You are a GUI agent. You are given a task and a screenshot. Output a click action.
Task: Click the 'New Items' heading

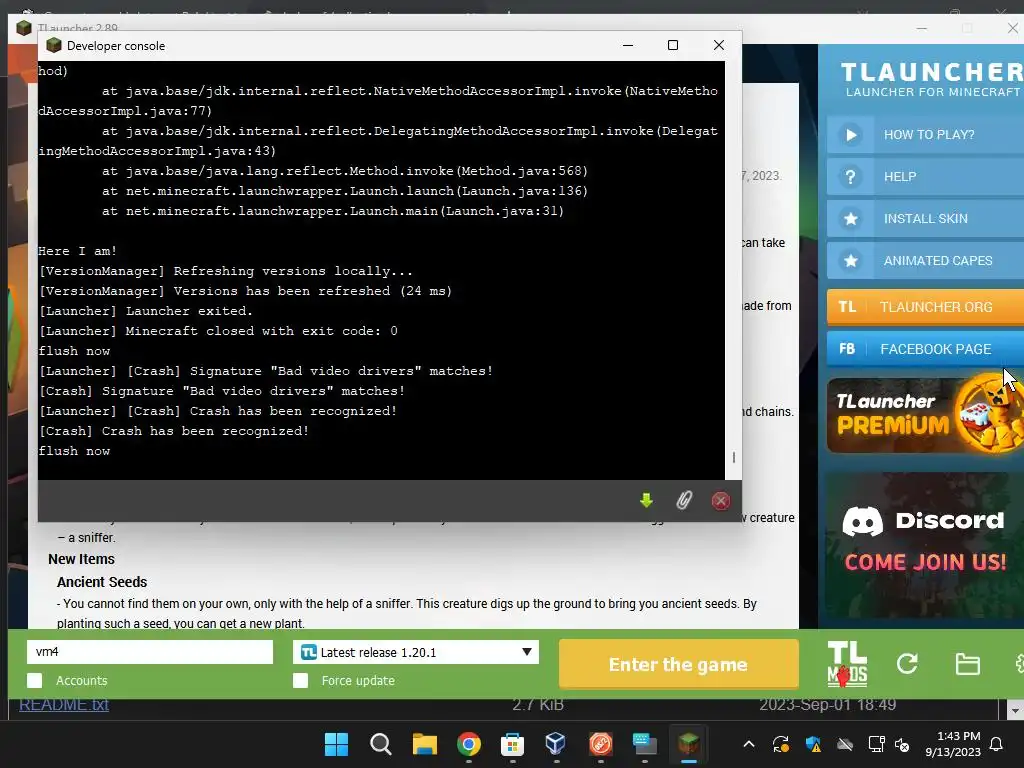click(x=81, y=559)
